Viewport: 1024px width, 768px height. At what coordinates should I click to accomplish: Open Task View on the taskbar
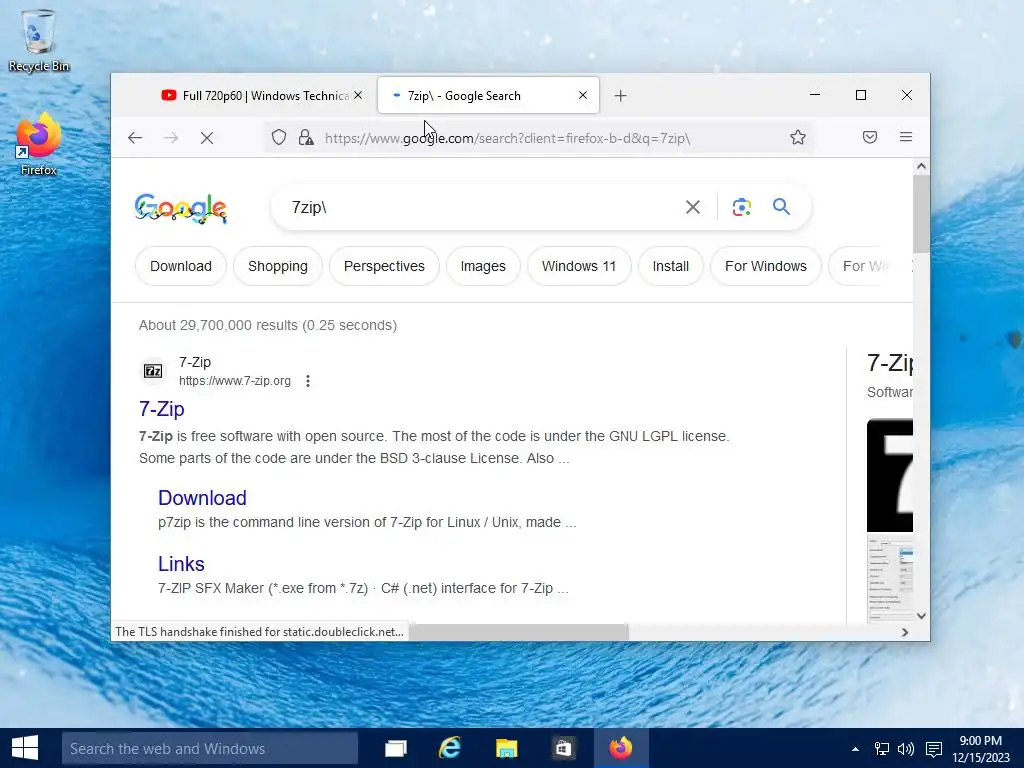coord(396,748)
